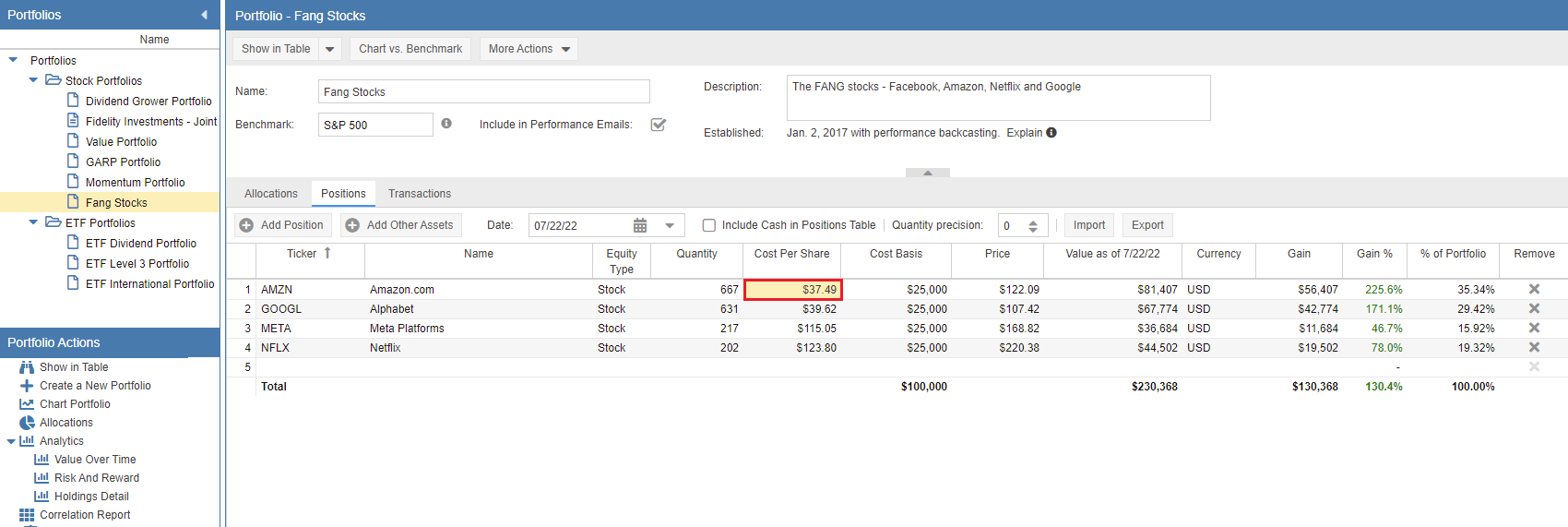Click the Ticker sort arrow
Image resolution: width=1568 pixels, height=527 pixels.
(x=327, y=253)
